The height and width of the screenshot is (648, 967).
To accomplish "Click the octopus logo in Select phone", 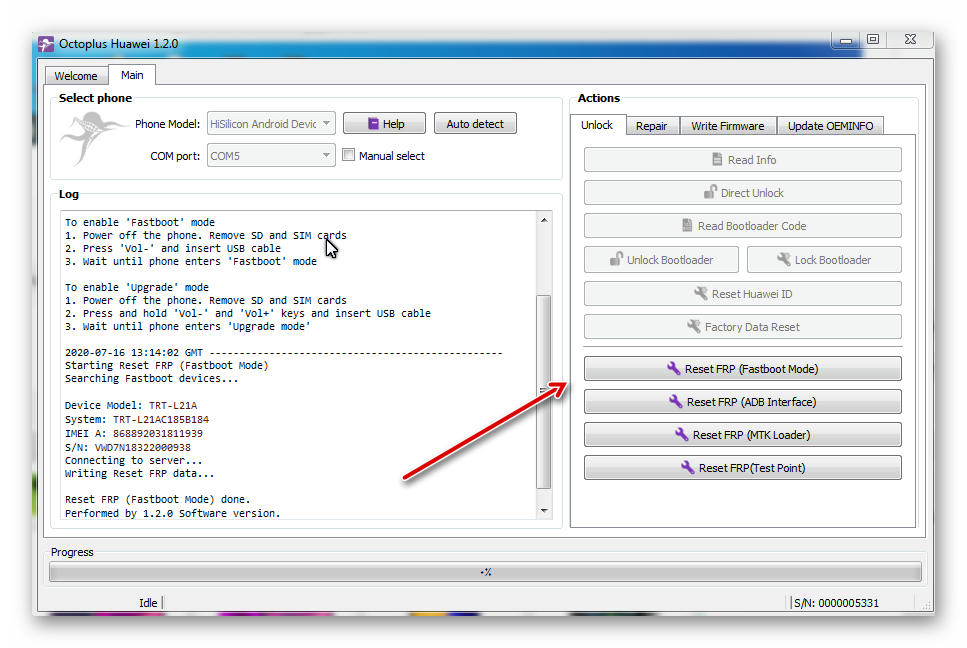I will [x=91, y=138].
